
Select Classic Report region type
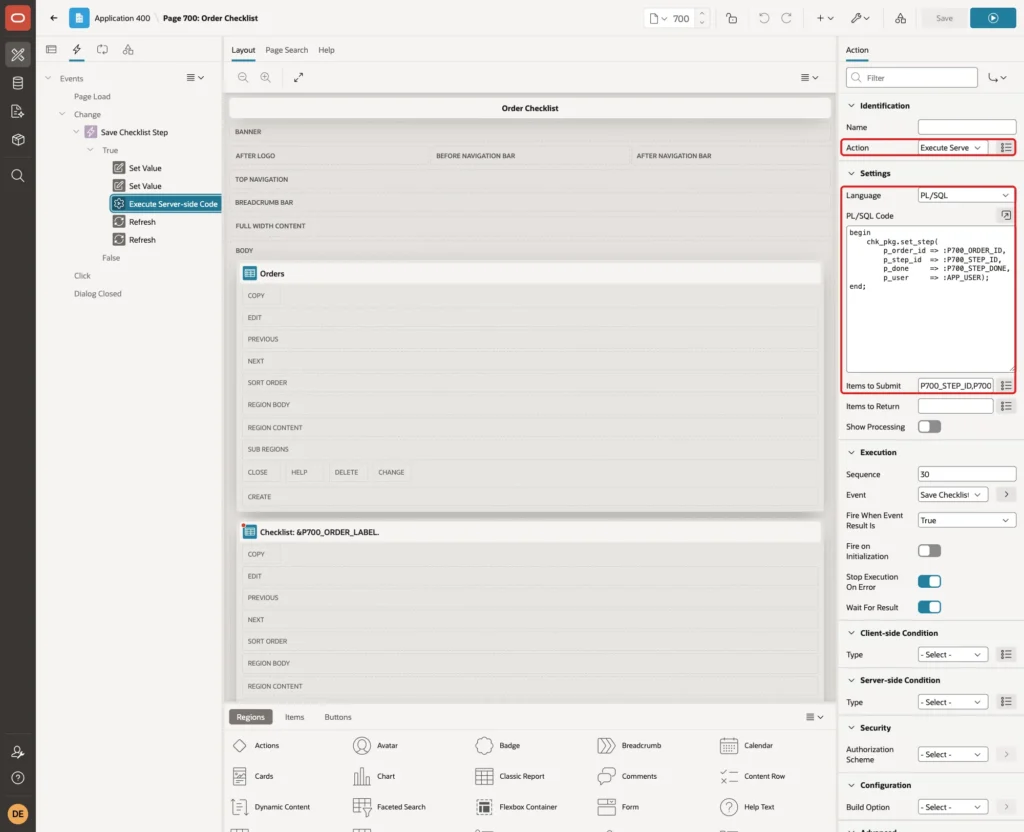pyautogui.click(x=510, y=776)
